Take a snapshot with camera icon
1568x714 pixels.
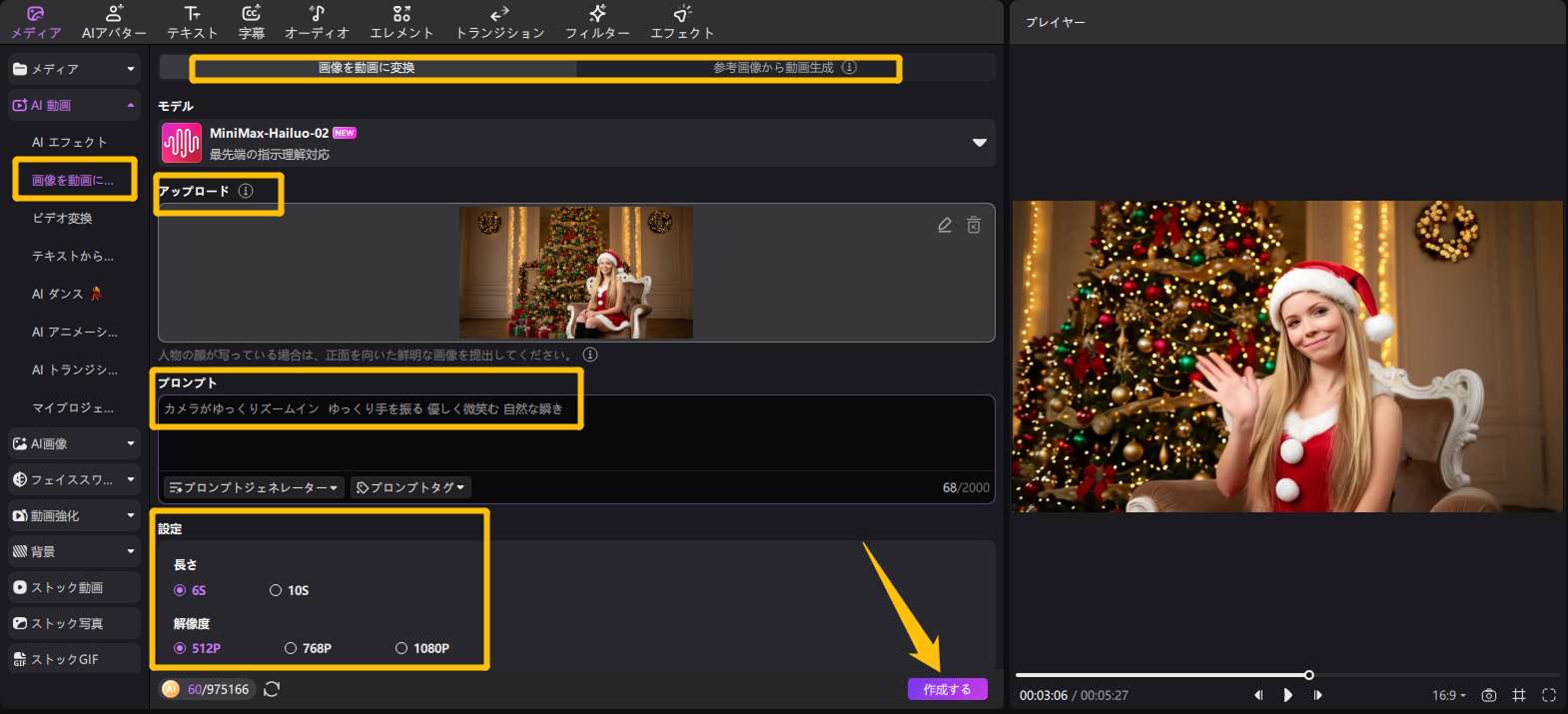click(1489, 695)
